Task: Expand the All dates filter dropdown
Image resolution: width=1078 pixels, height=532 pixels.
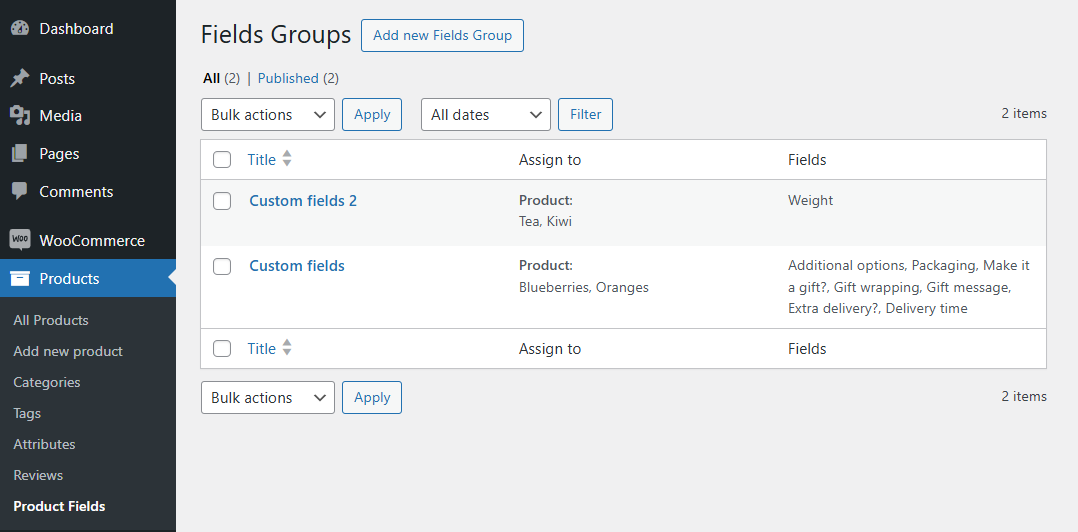Action: 486,115
